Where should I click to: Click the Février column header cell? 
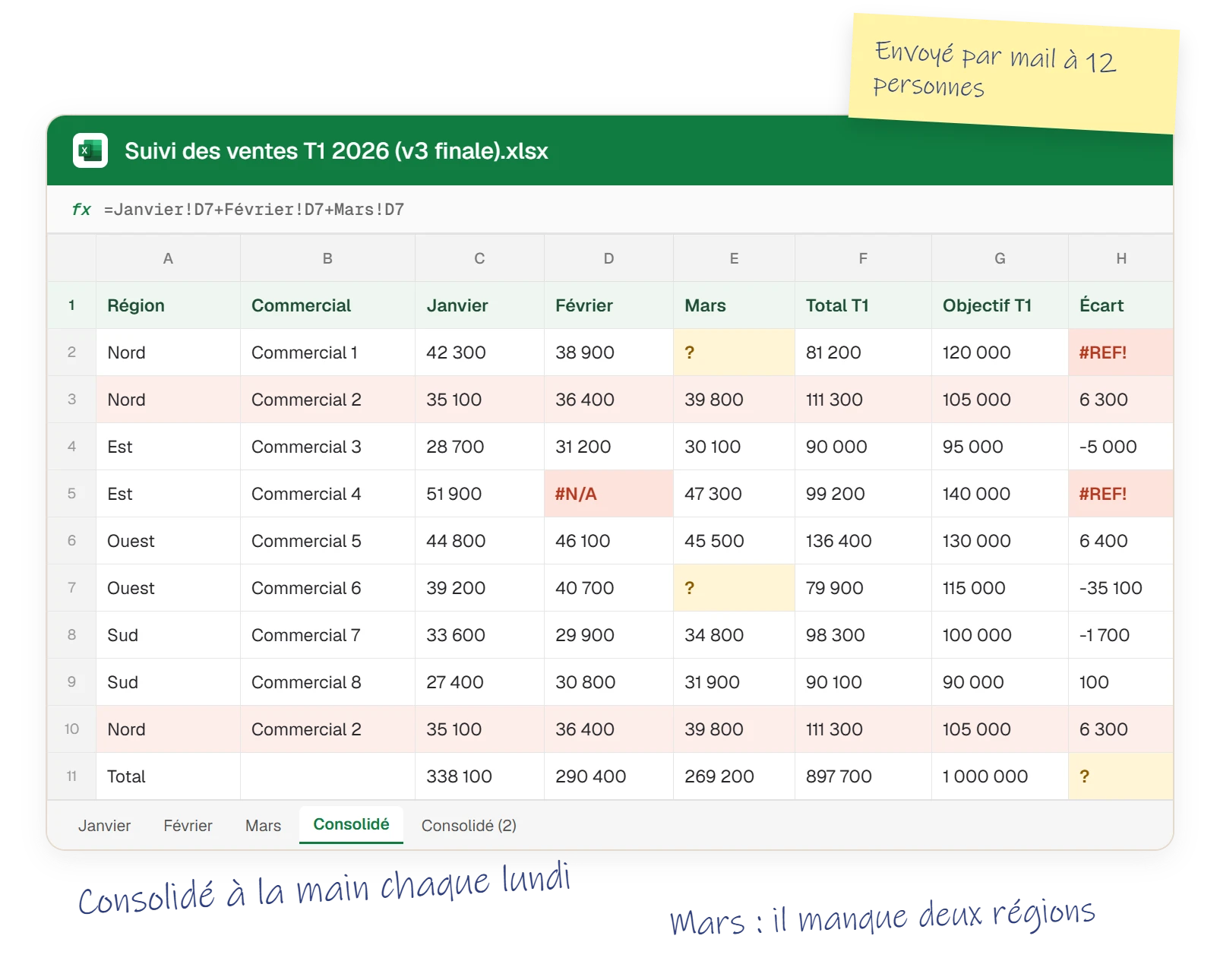(608, 305)
